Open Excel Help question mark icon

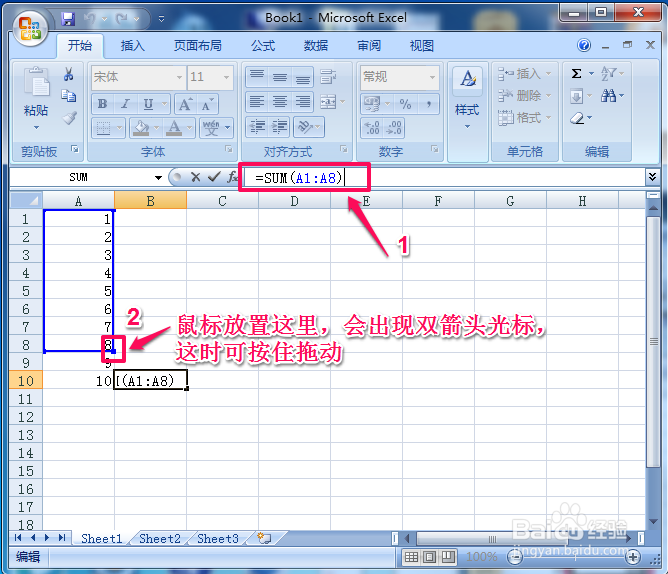coord(584,45)
